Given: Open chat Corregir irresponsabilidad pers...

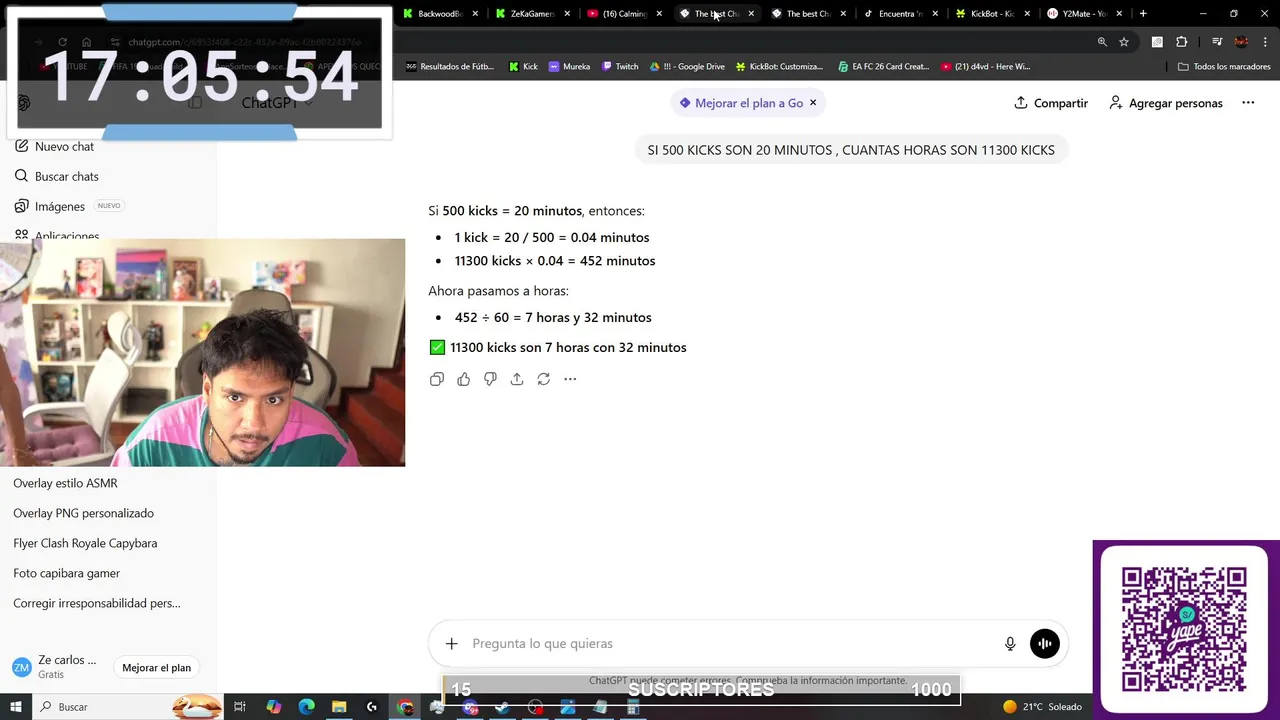Looking at the screenshot, I should click(97, 603).
